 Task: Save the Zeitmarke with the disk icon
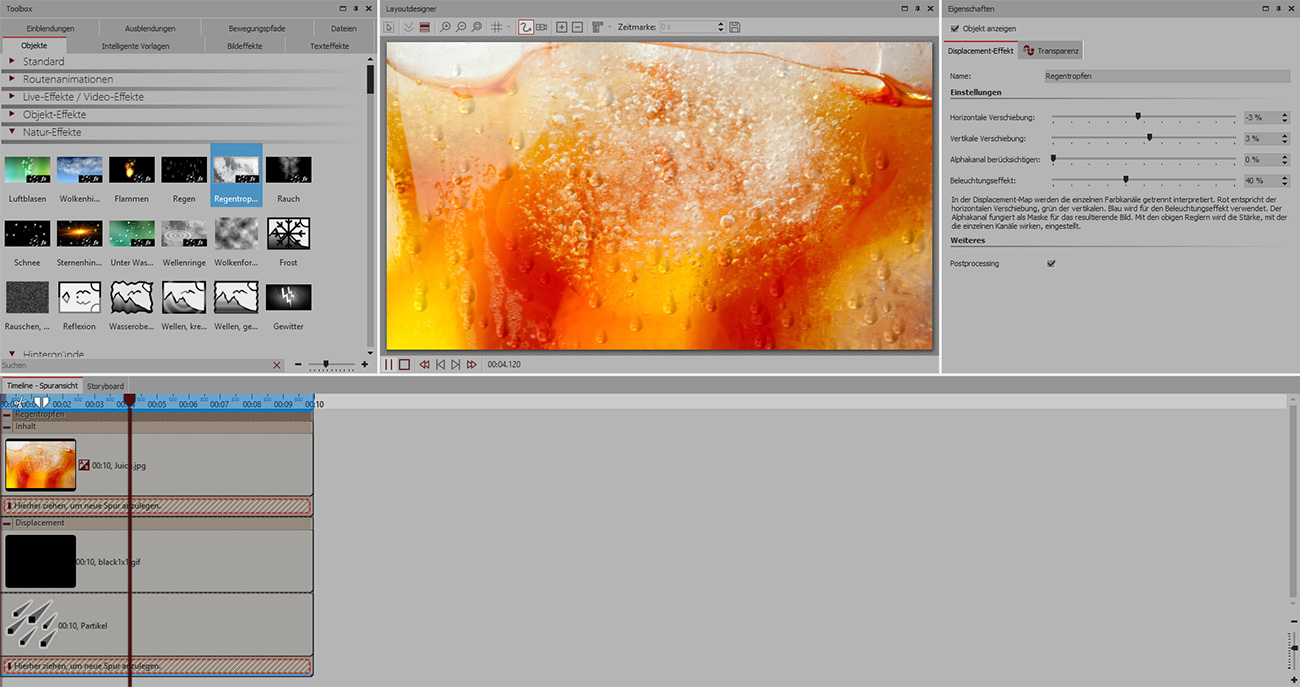[x=735, y=27]
